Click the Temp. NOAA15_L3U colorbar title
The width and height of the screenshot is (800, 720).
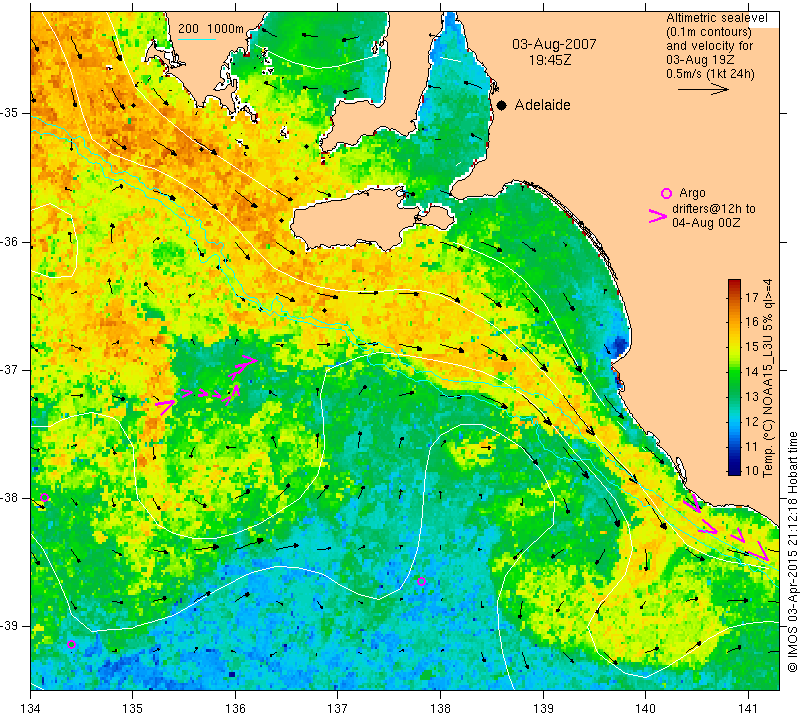click(768, 378)
